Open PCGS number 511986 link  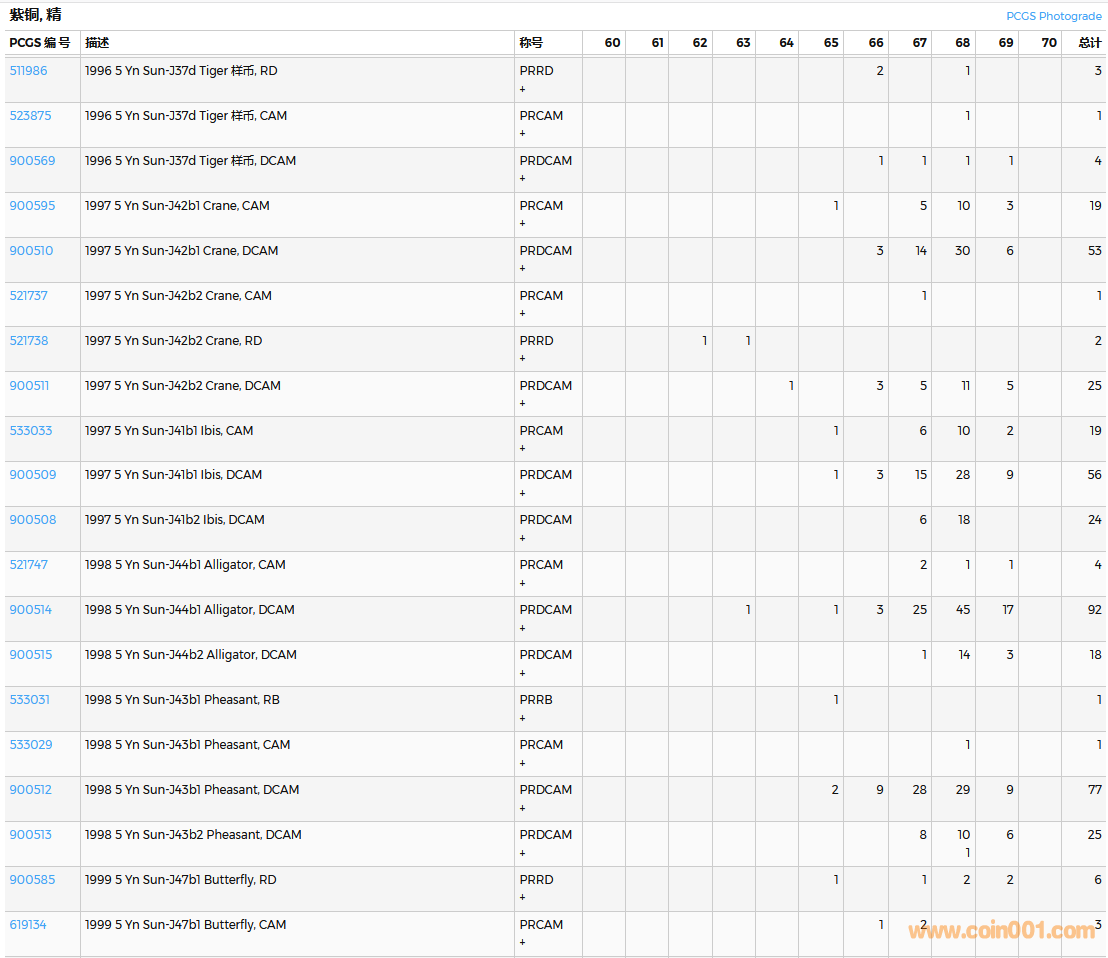tap(28, 71)
